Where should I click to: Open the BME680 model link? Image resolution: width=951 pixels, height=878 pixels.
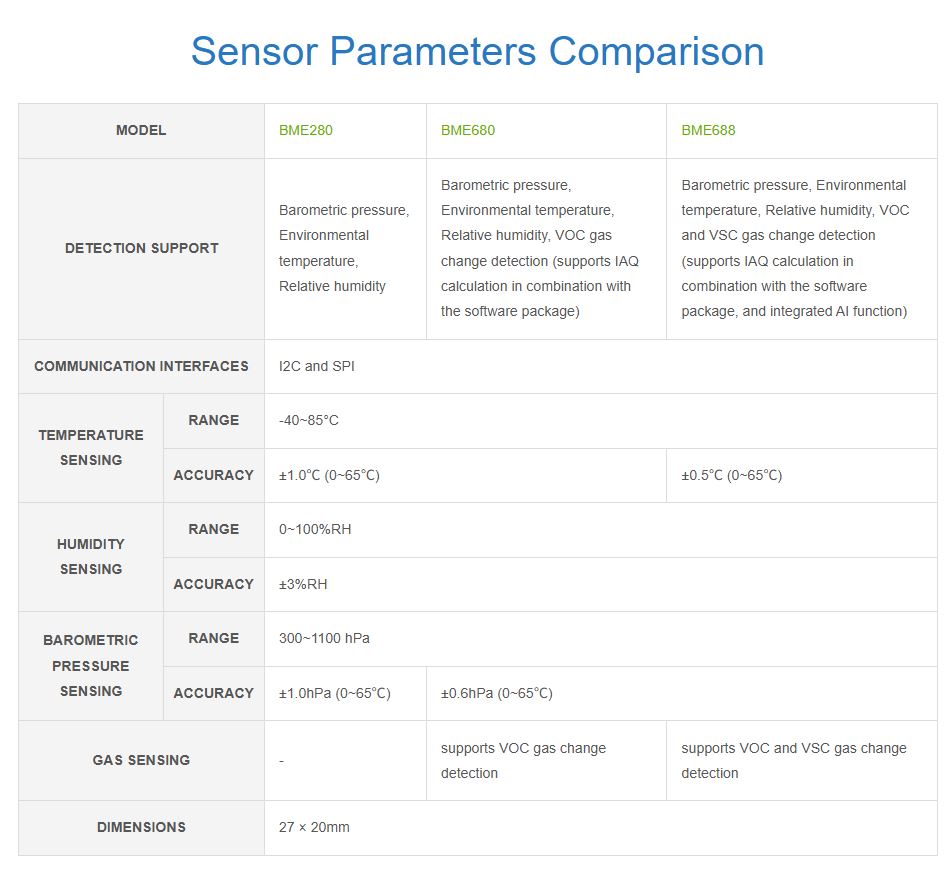click(x=468, y=130)
